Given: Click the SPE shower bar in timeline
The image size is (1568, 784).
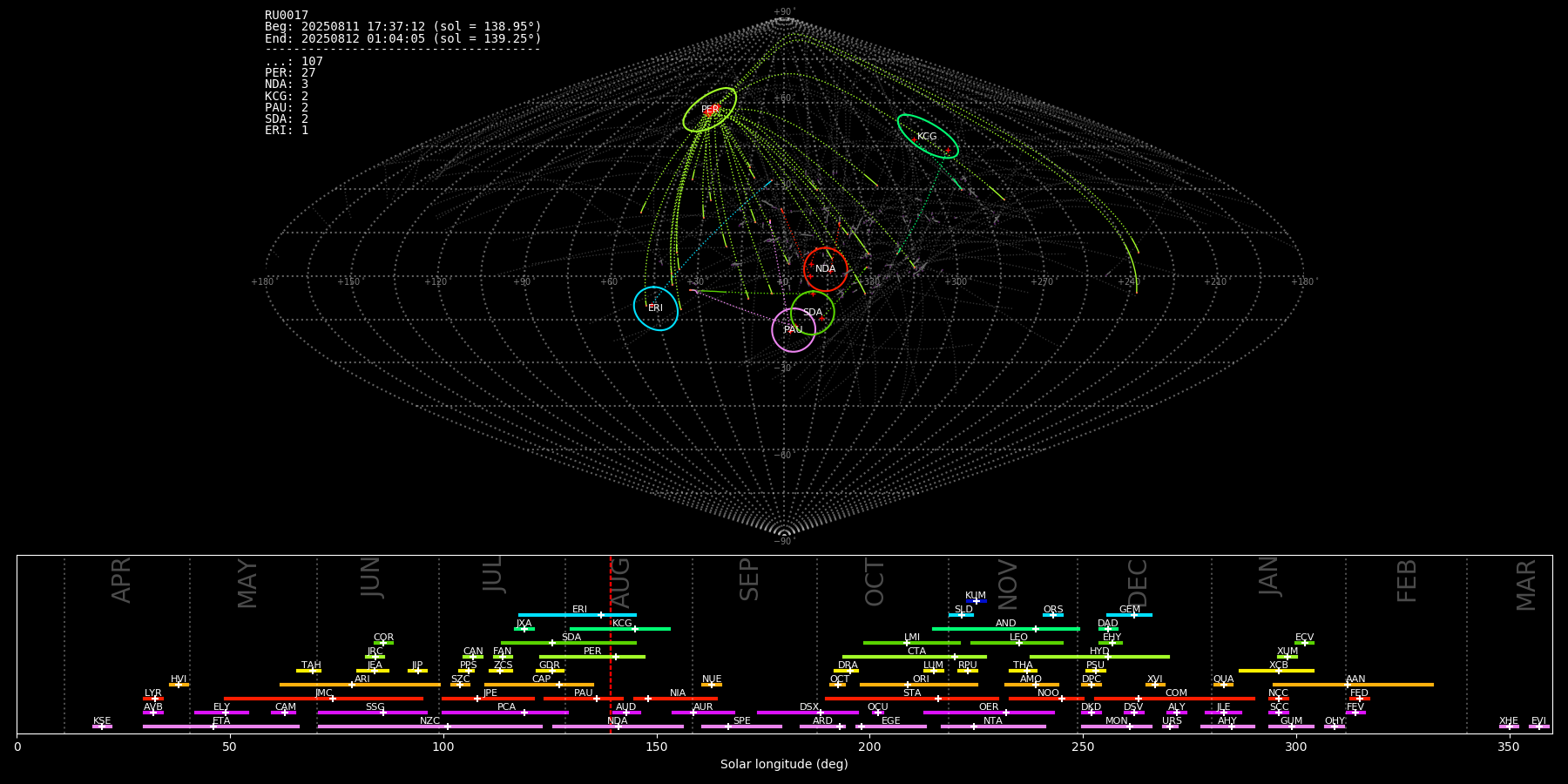Looking at the screenshot, I should click(741, 727).
